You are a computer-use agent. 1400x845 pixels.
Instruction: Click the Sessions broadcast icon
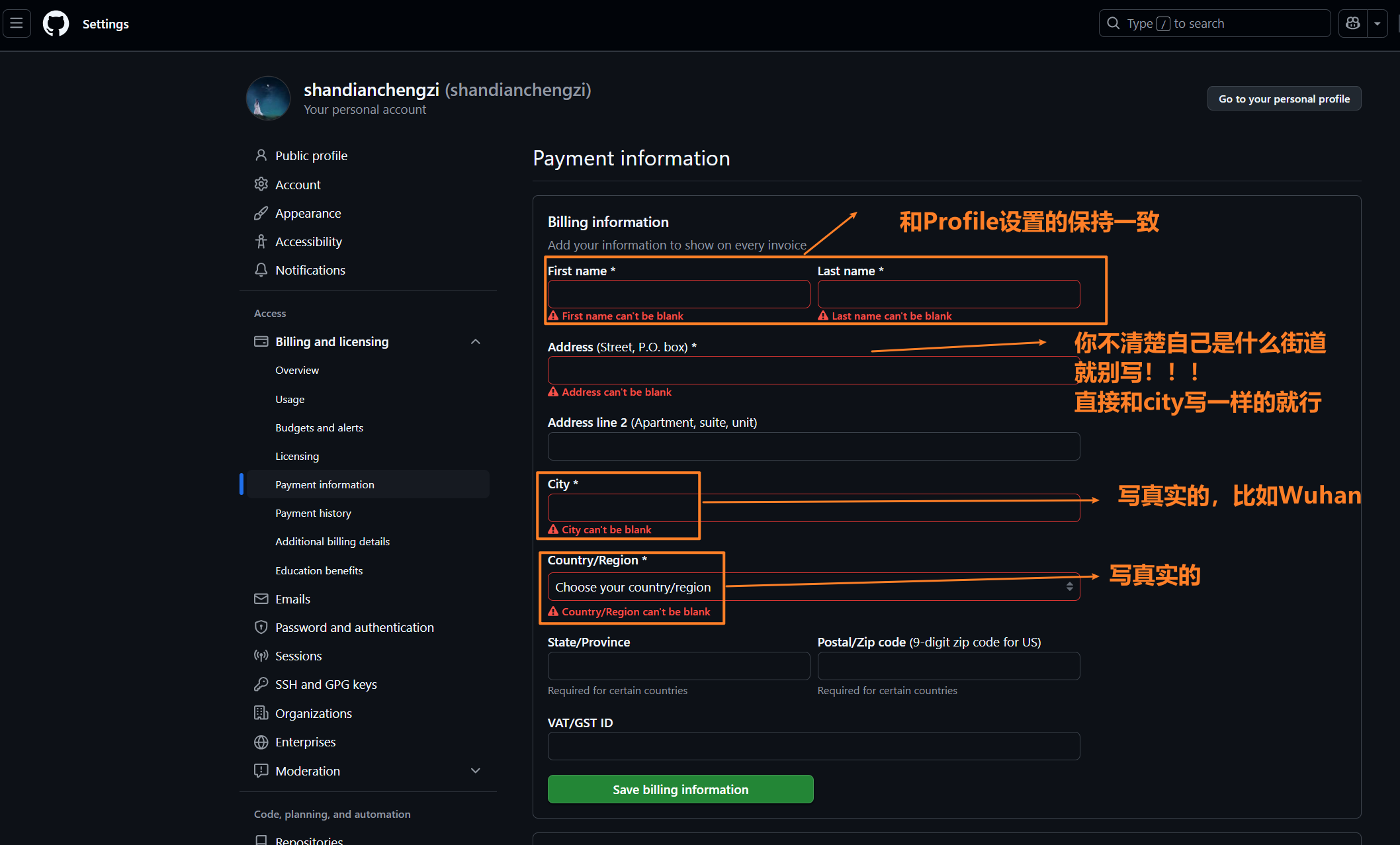pyautogui.click(x=261, y=656)
